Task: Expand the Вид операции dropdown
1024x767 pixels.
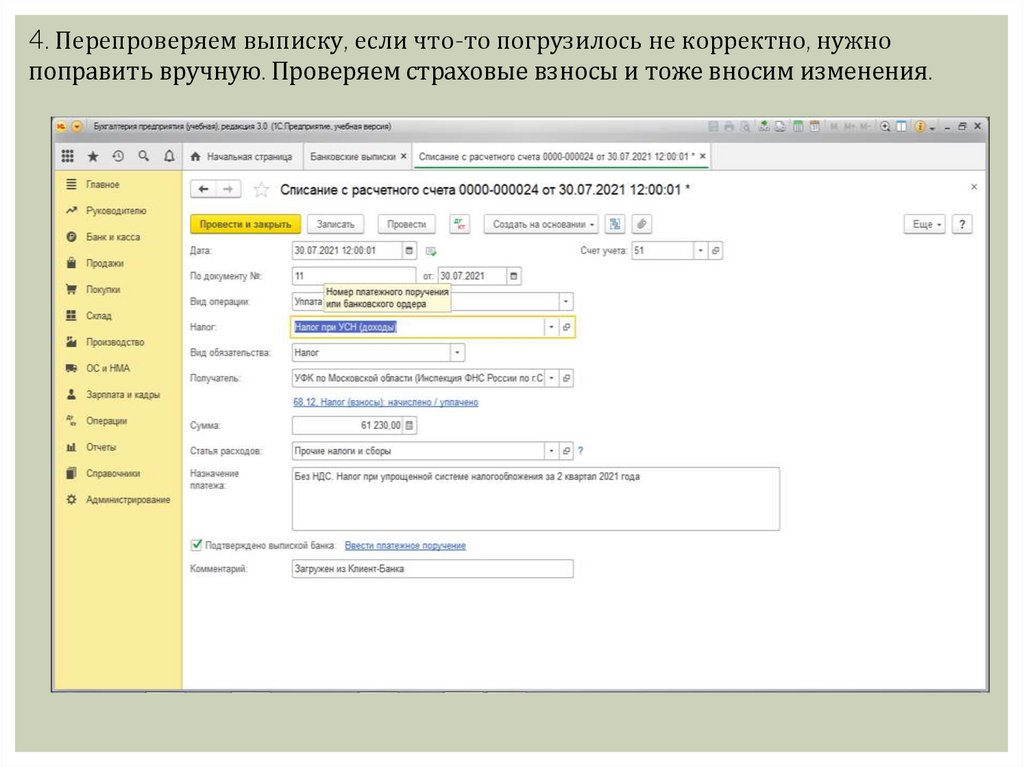Action: click(566, 301)
